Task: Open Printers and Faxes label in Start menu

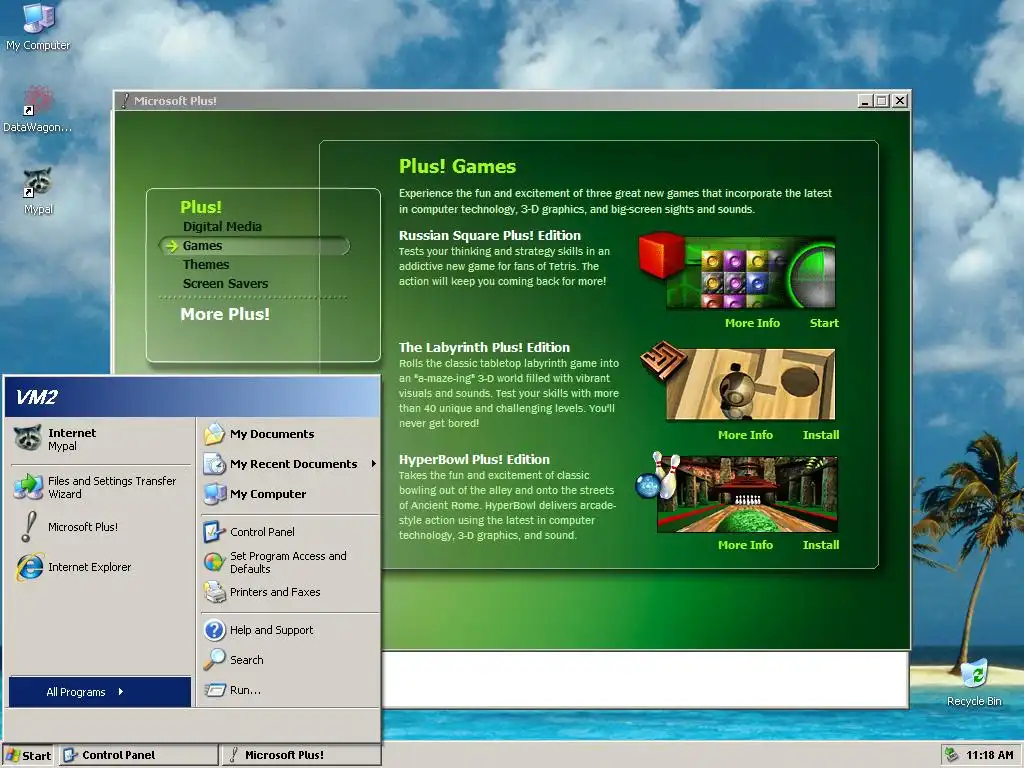Action: pos(275,592)
